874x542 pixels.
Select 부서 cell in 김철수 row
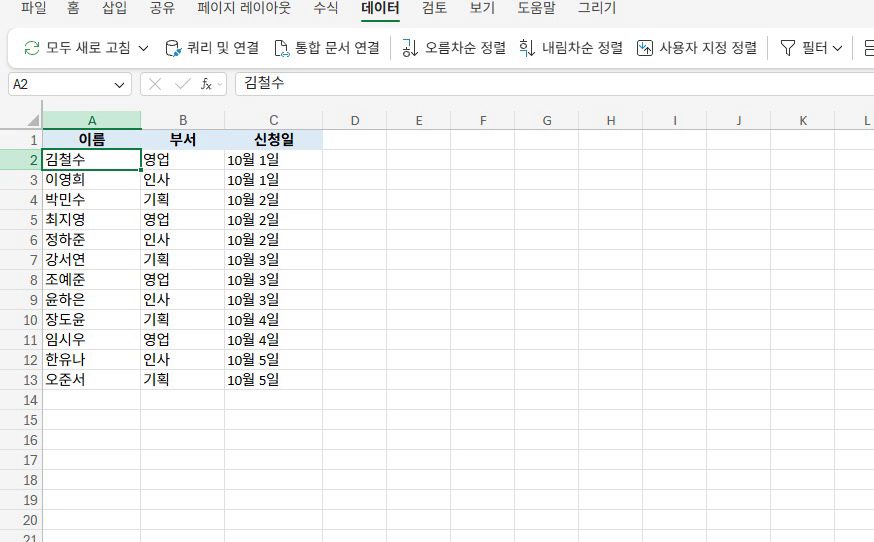(x=183, y=160)
